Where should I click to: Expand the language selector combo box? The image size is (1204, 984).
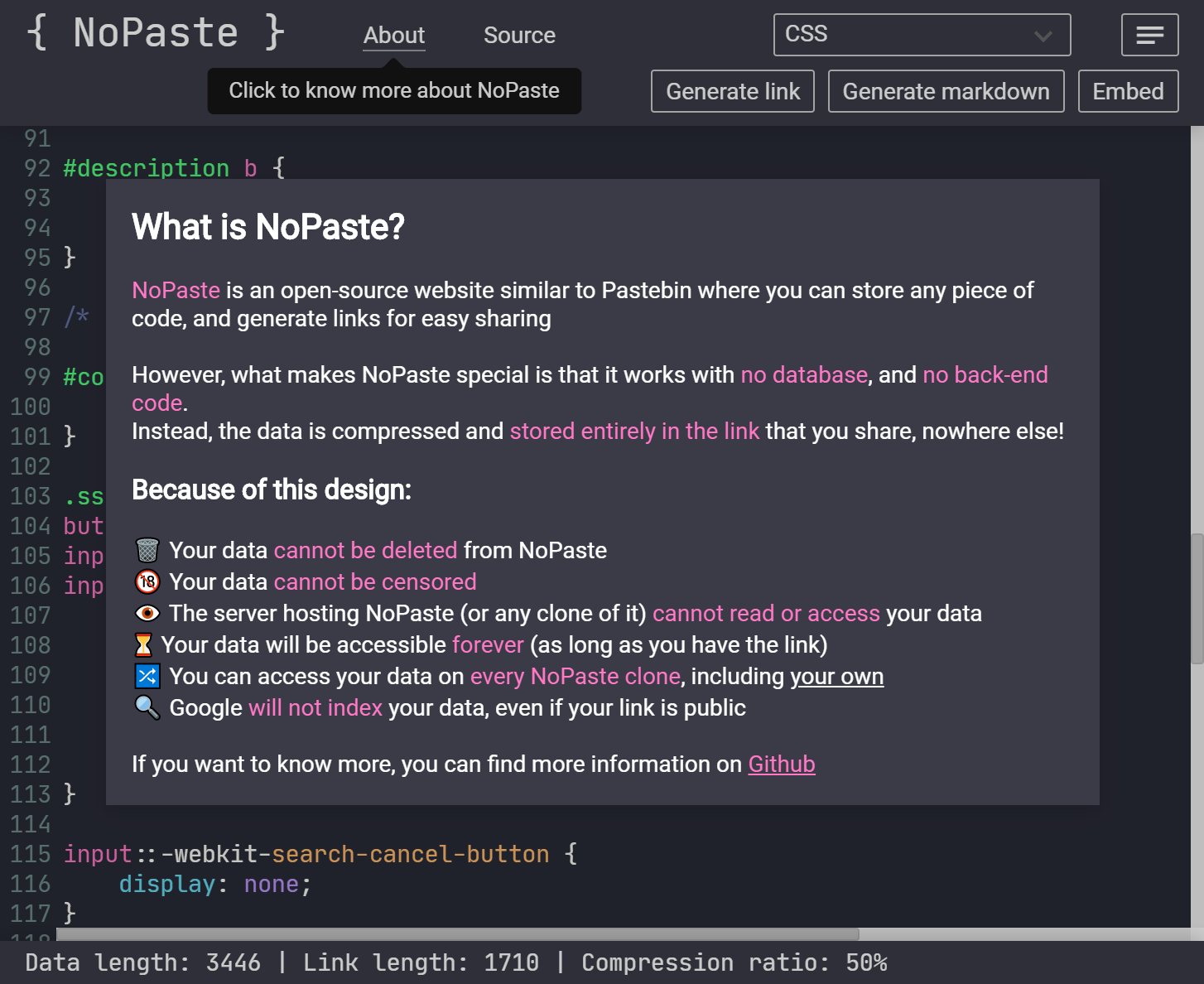click(x=922, y=35)
